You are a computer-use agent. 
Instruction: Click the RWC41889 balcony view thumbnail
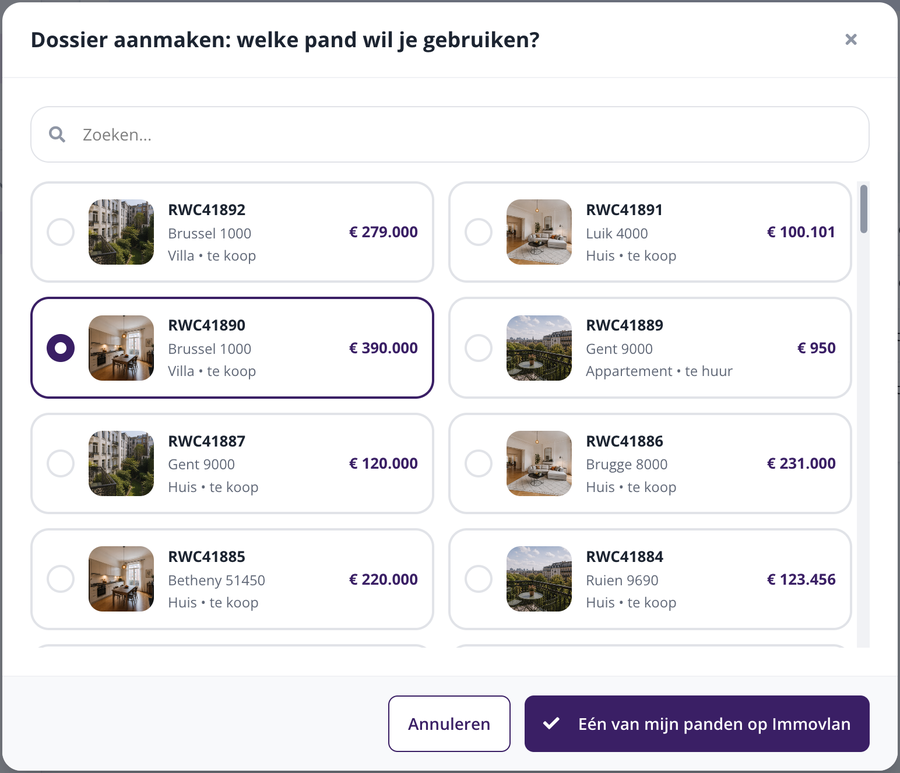[x=539, y=348]
